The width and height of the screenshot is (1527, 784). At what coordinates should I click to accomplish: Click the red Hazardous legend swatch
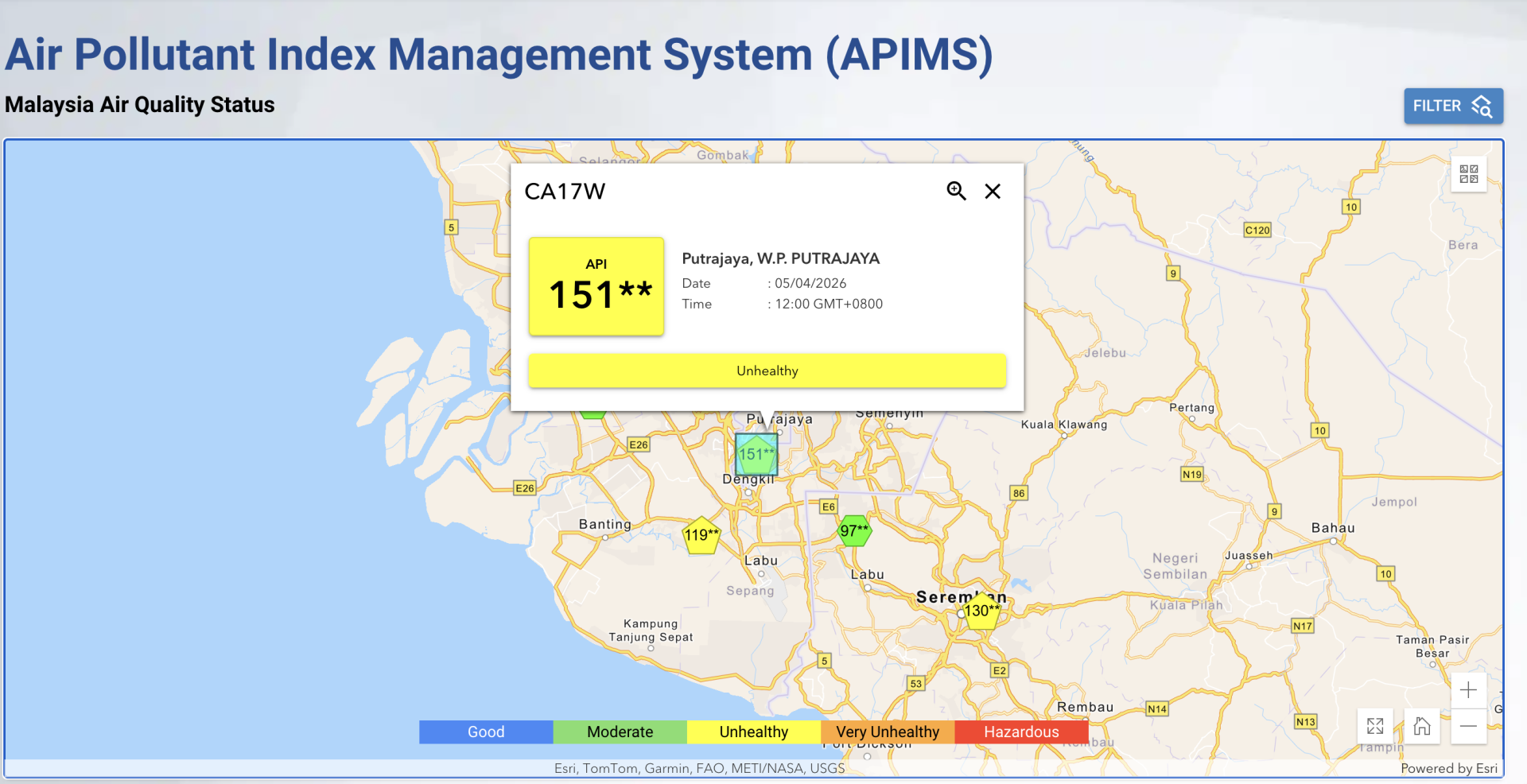point(1021,732)
